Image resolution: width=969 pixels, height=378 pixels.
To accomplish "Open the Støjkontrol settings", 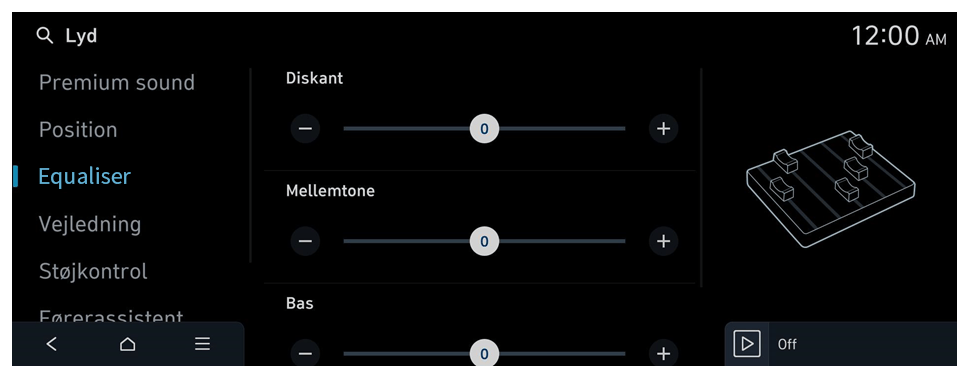I will (93, 271).
